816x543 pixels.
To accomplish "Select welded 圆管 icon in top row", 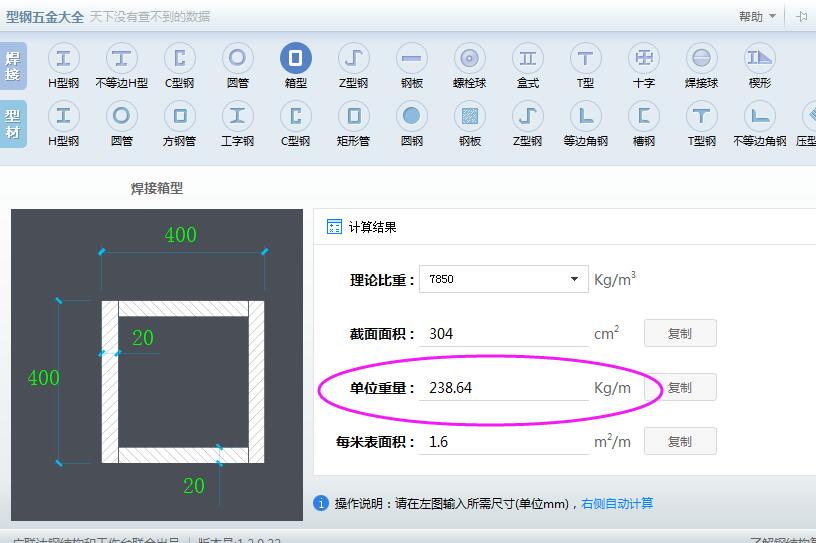I will pos(237,58).
